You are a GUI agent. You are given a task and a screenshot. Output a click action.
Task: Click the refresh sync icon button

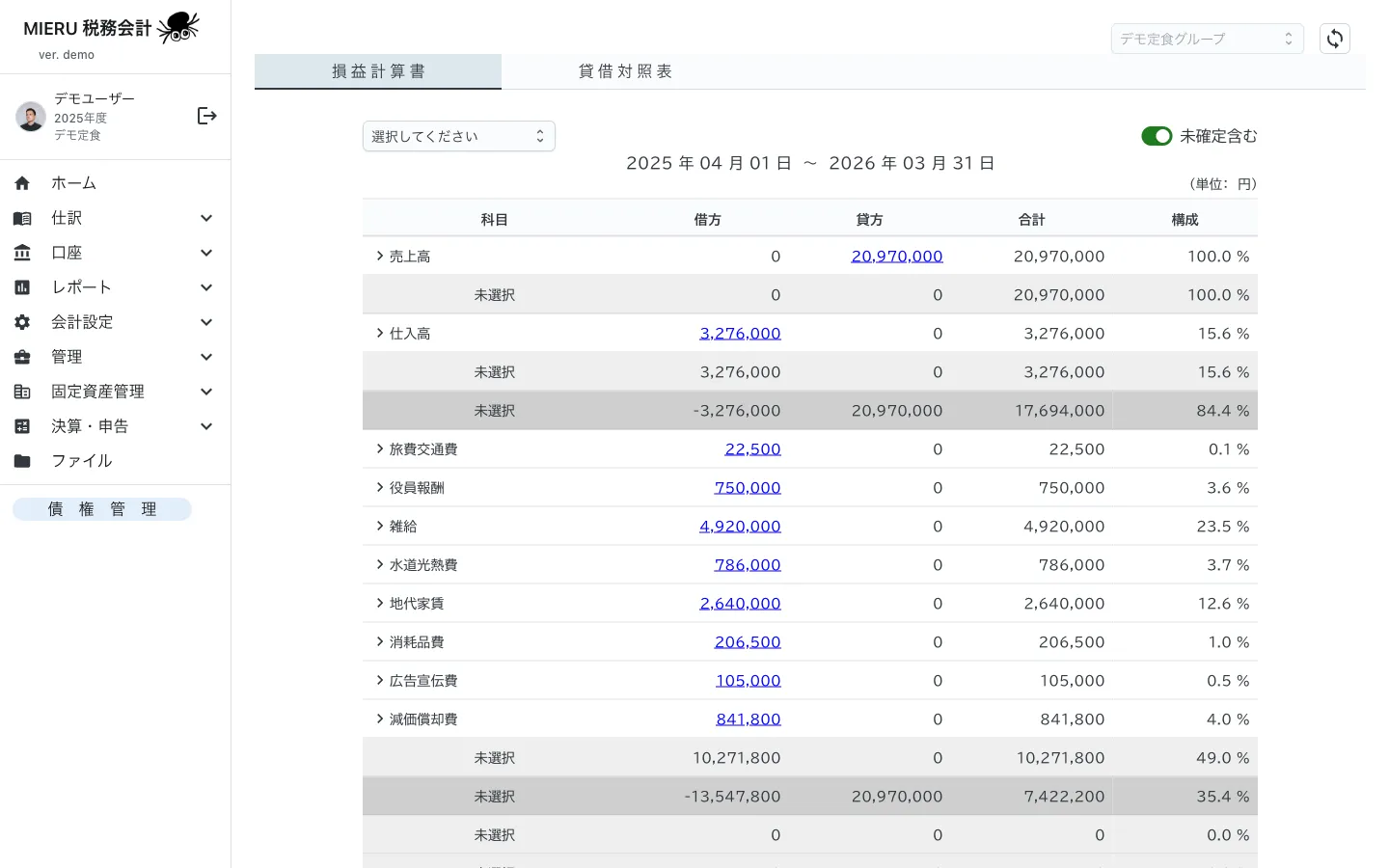click(1335, 39)
